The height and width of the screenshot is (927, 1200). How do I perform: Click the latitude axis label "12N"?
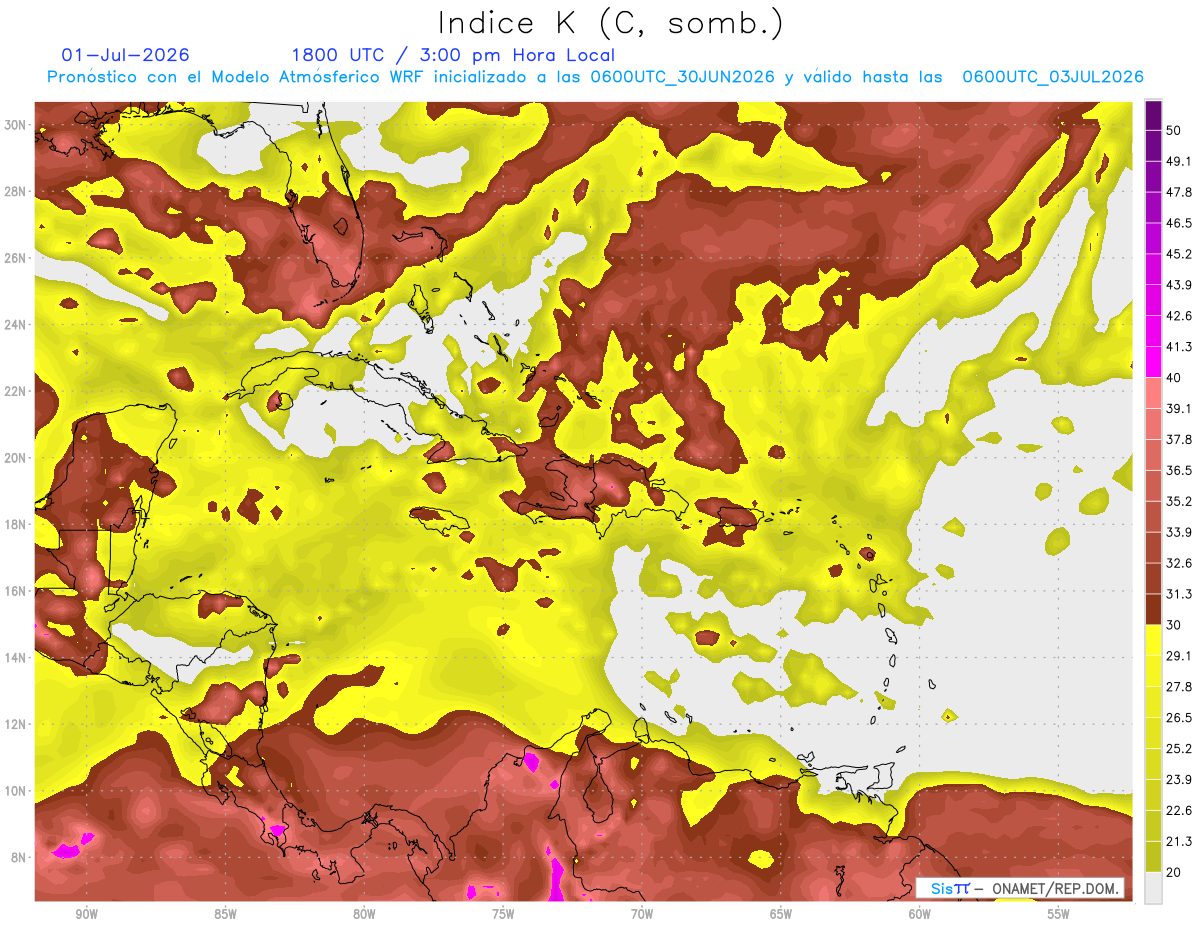tap(16, 724)
